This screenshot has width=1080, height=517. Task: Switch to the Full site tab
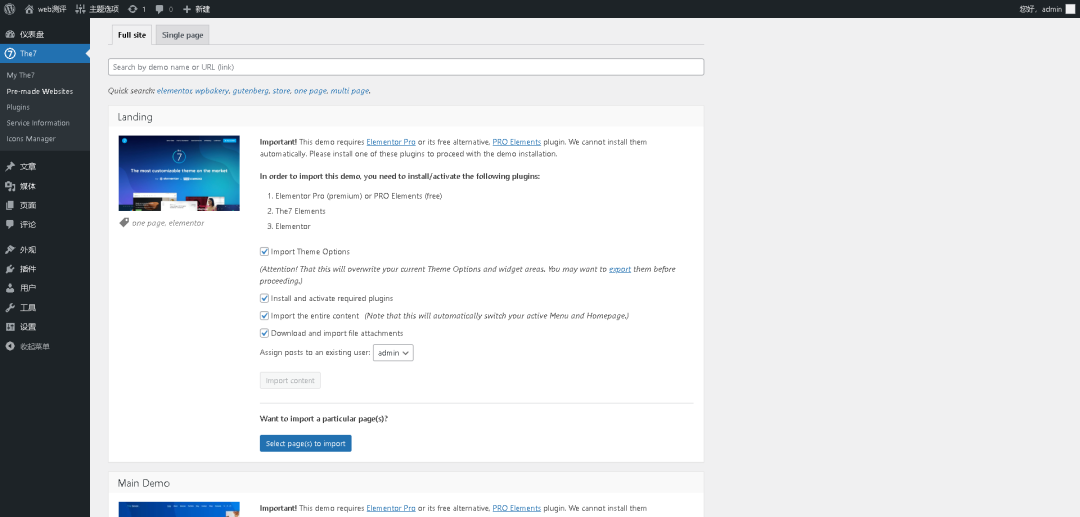[132, 35]
